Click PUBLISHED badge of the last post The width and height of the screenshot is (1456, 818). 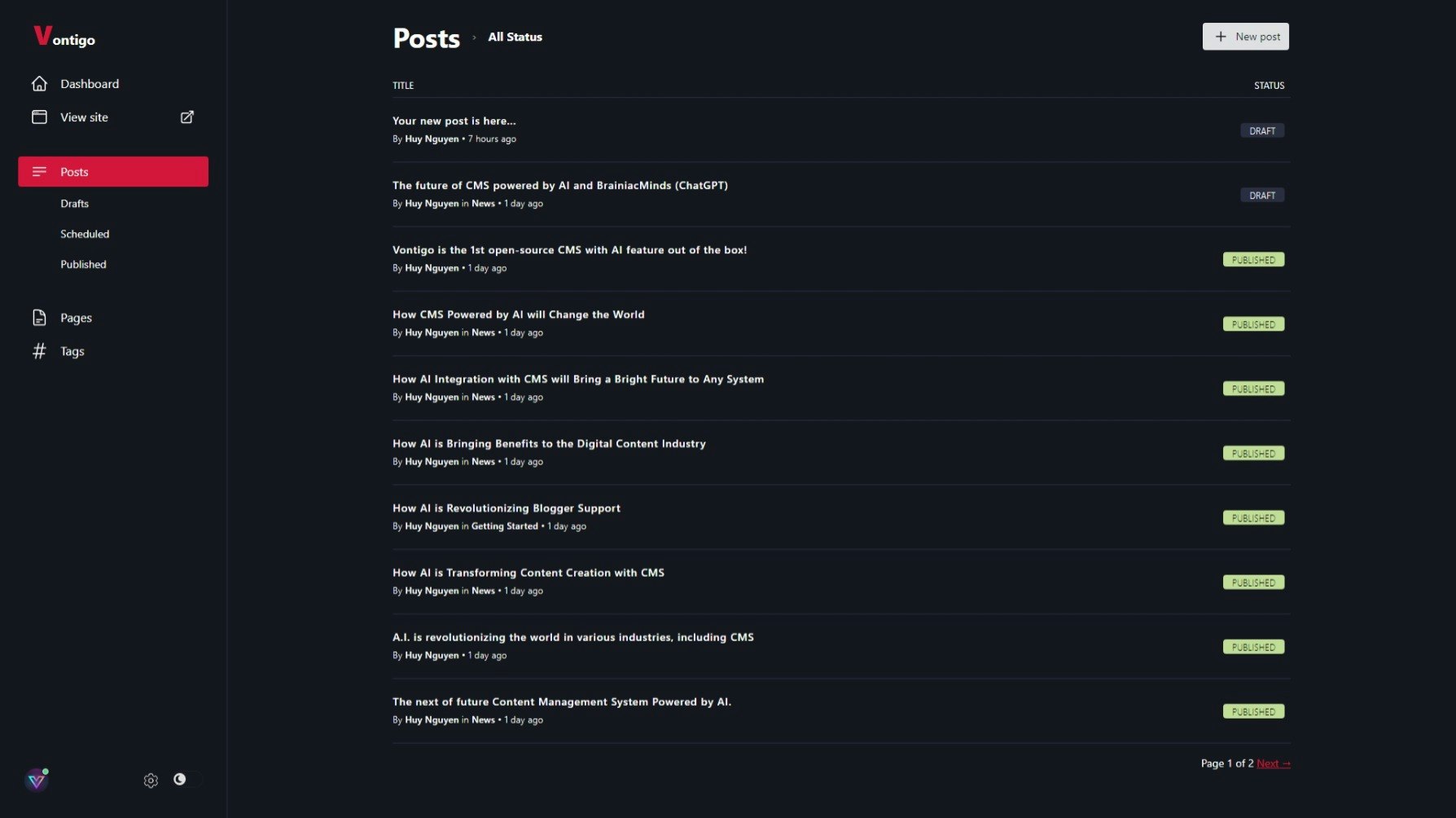1253,711
